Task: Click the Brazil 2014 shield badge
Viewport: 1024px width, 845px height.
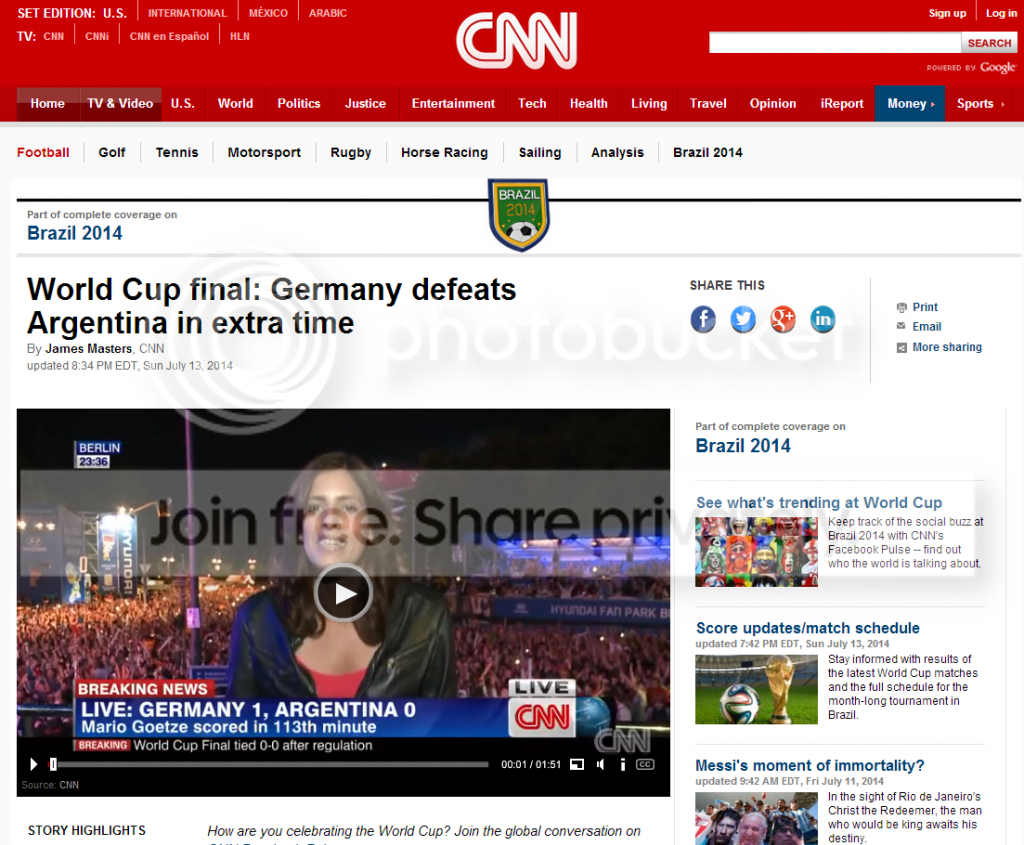Action: (x=519, y=215)
